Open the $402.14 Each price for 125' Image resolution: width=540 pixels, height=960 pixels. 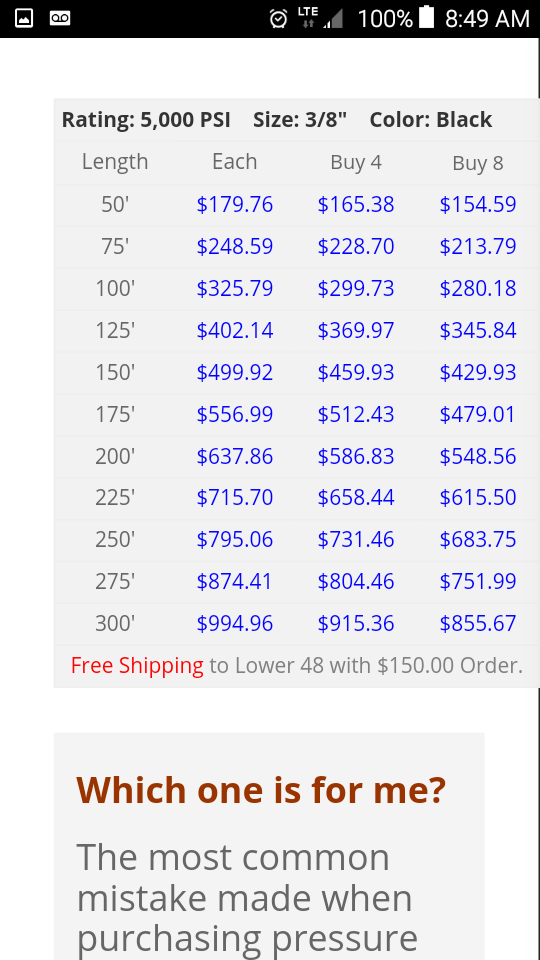234,331
